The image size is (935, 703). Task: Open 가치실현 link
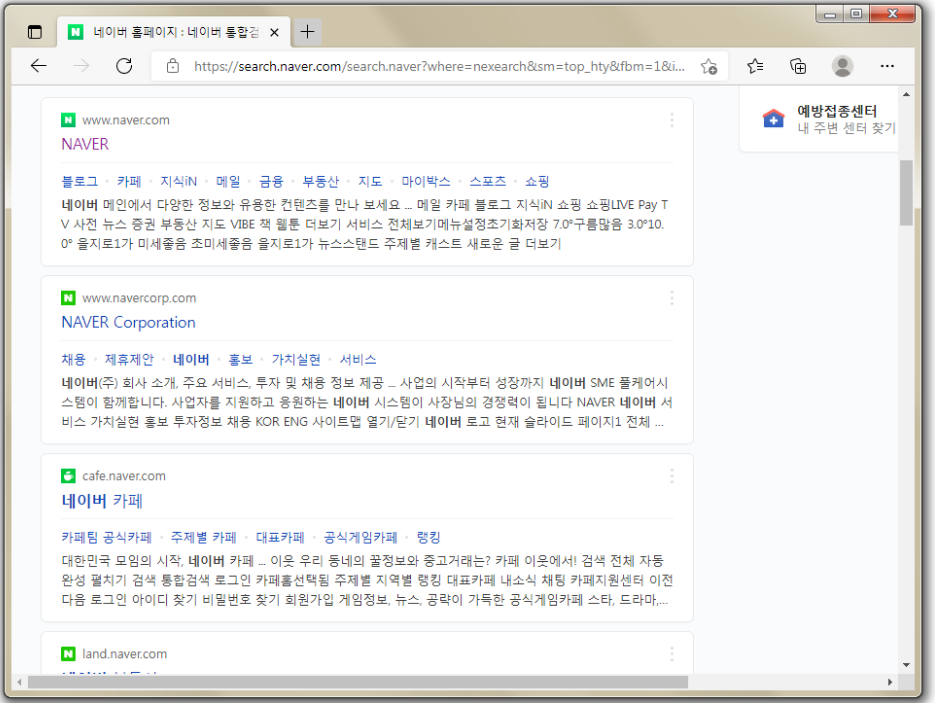click(x=296, y=360)
